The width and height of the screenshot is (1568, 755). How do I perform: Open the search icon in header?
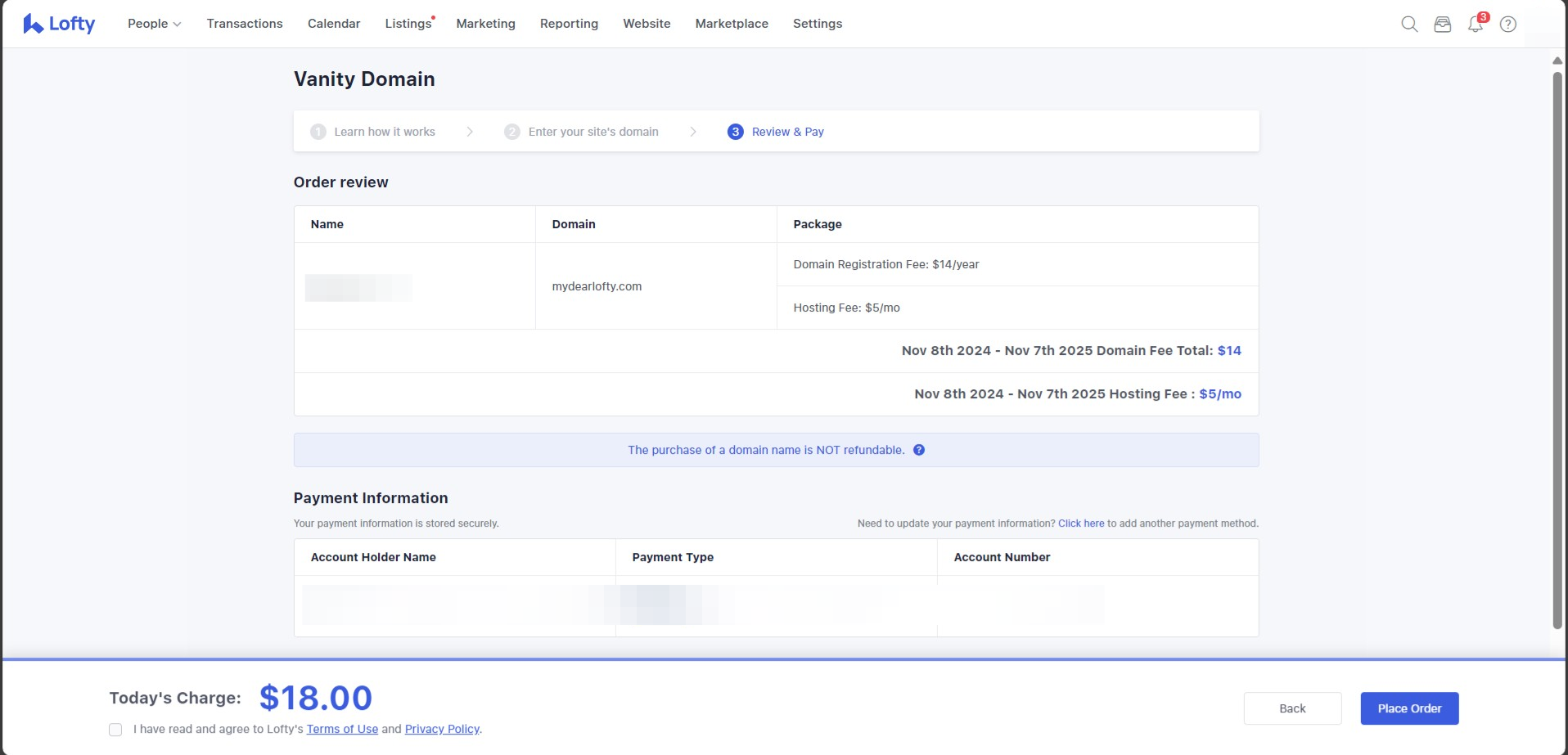tap(1409, 24)
